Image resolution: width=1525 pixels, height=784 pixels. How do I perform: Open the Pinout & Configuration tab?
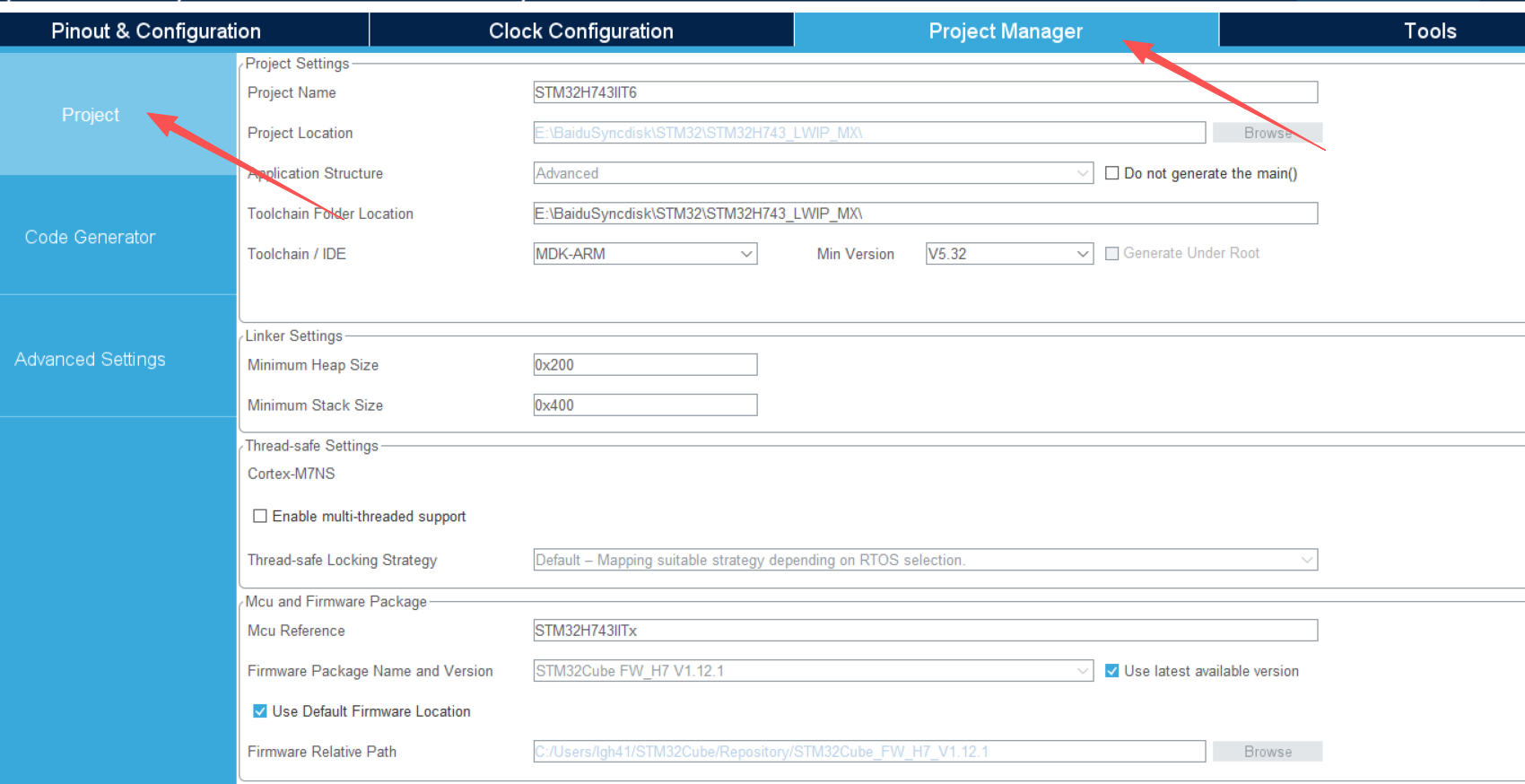point(156,30)
